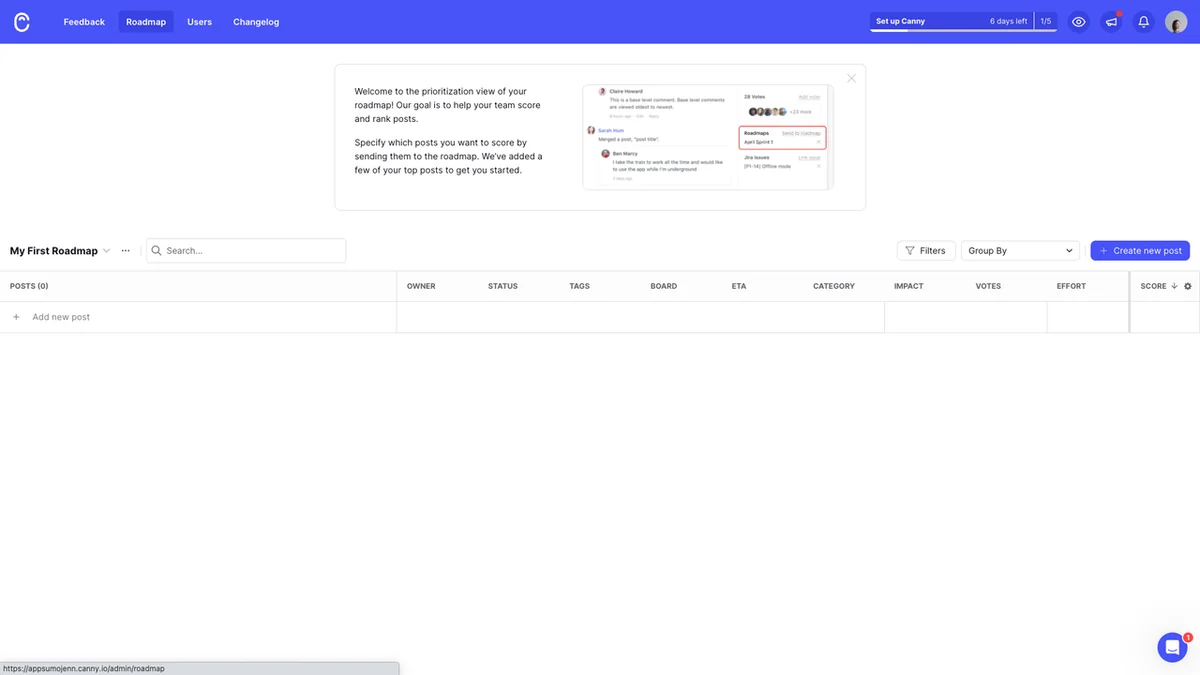
Task: Click Create new post button
Action: [x=1140, y=251]
